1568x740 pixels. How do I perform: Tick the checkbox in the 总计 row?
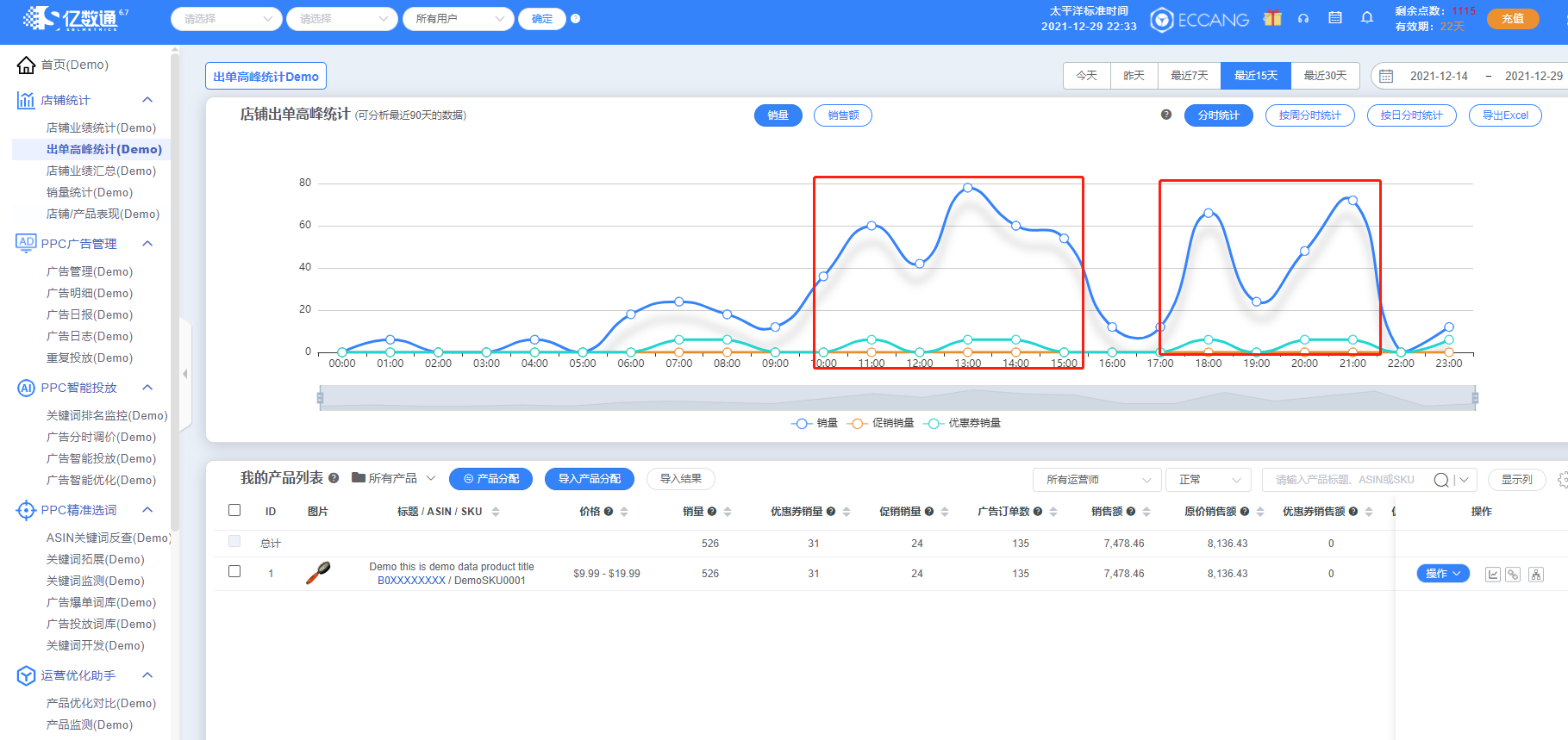(234, 542)
